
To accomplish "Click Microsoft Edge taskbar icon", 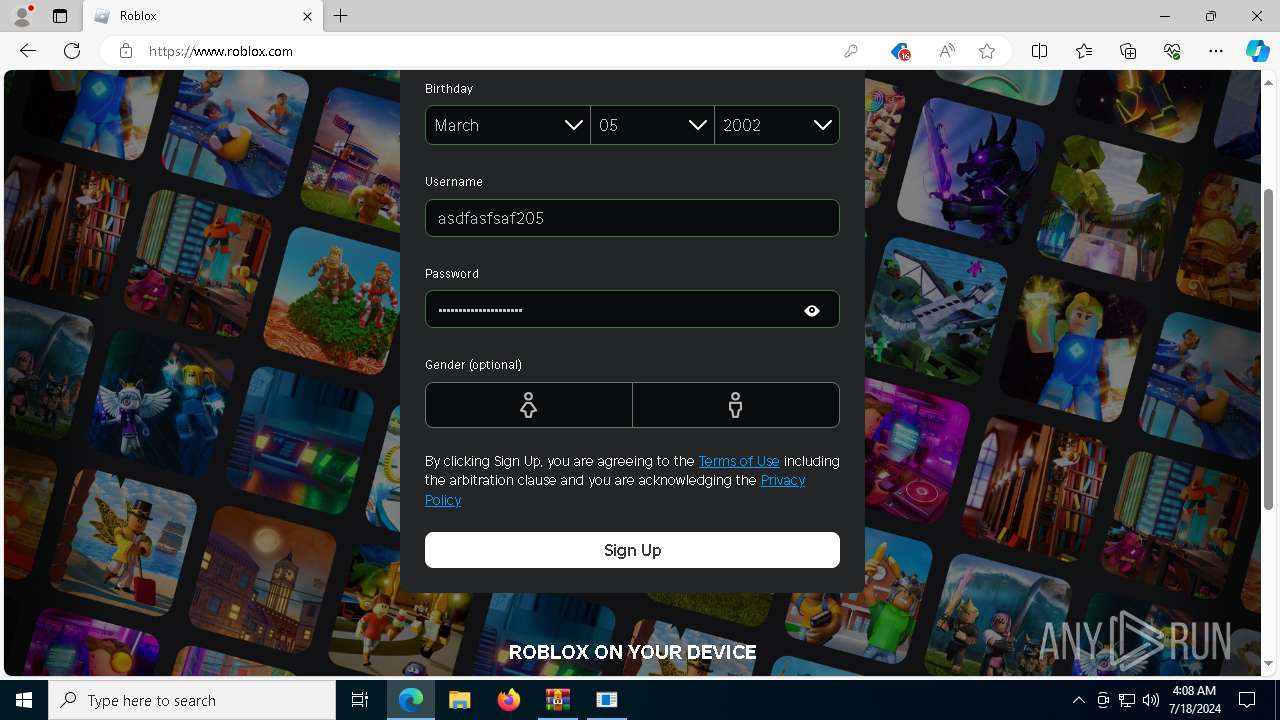I will point(411,700).
